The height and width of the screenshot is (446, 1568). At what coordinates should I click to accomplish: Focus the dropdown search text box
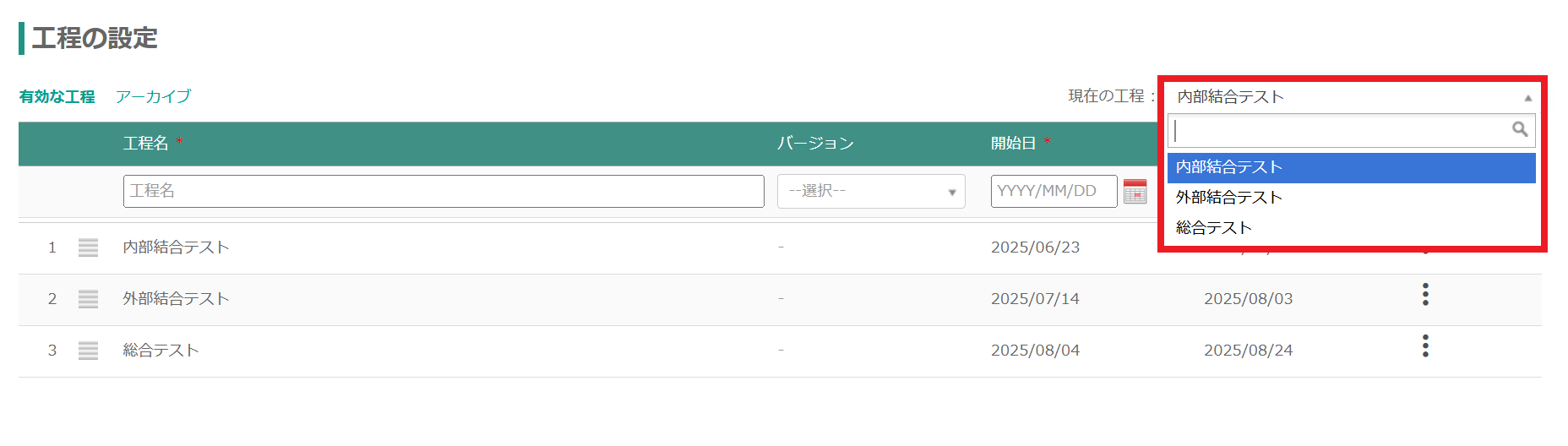tap(1339, 130)
